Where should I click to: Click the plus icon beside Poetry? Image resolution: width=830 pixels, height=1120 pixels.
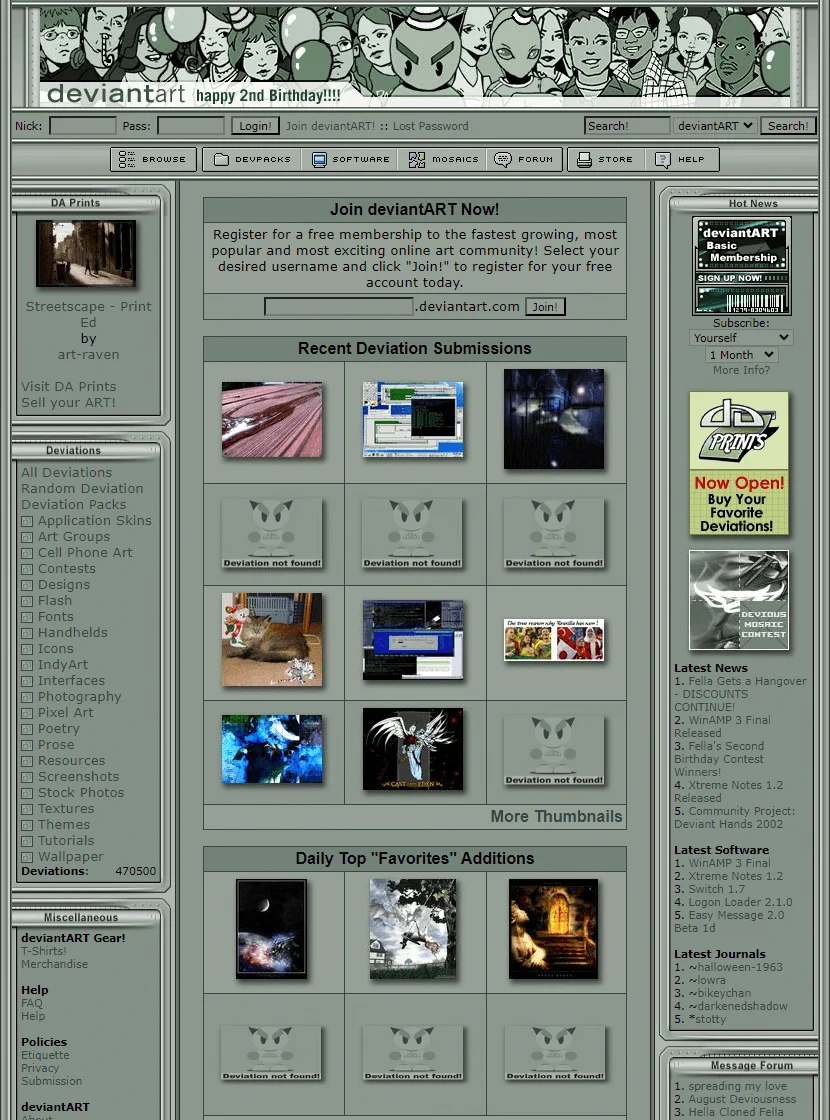click(x=27, y=729)
